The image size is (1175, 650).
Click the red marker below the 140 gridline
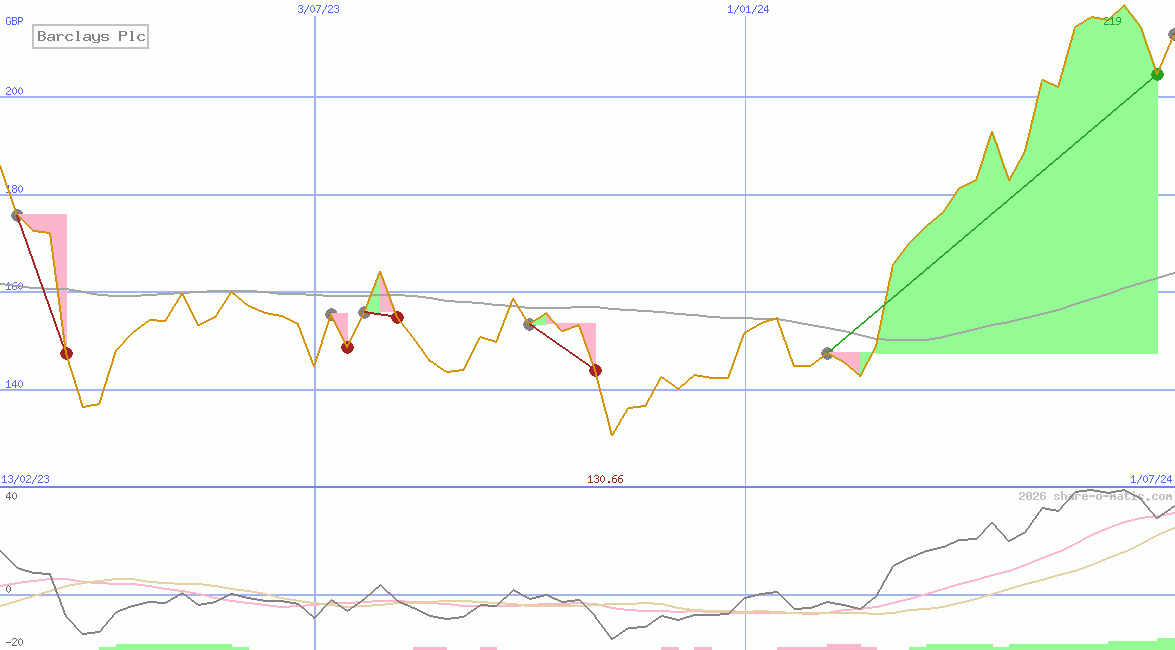click(x=596, y=370)
